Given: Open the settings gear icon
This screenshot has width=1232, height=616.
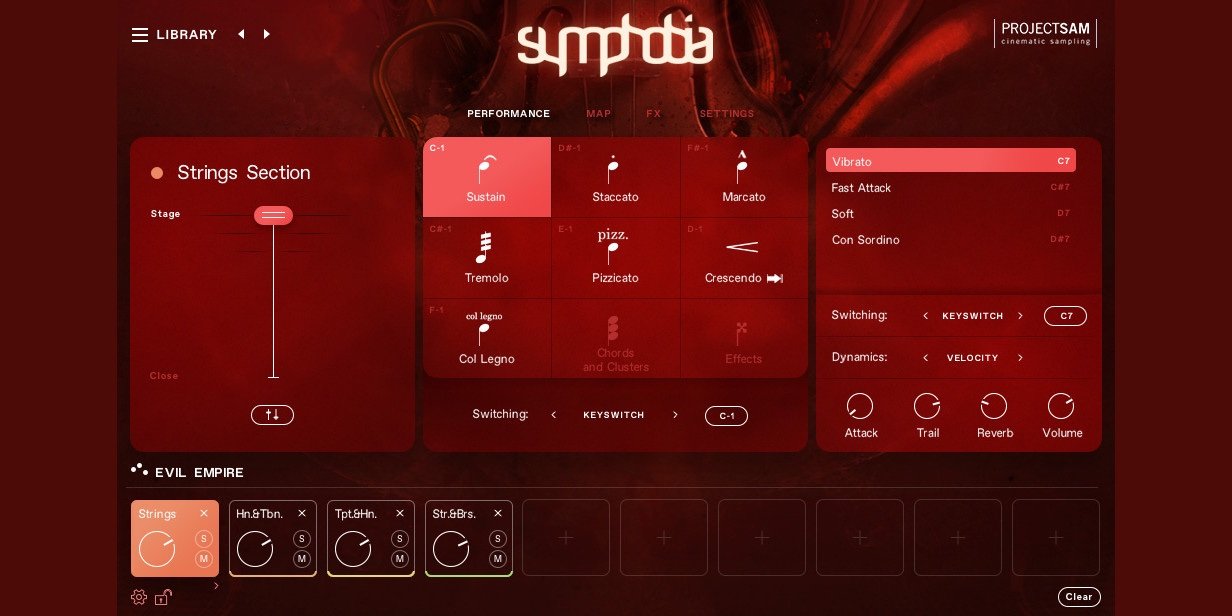Looking at the screenshot, I should (x=139, y=597).
